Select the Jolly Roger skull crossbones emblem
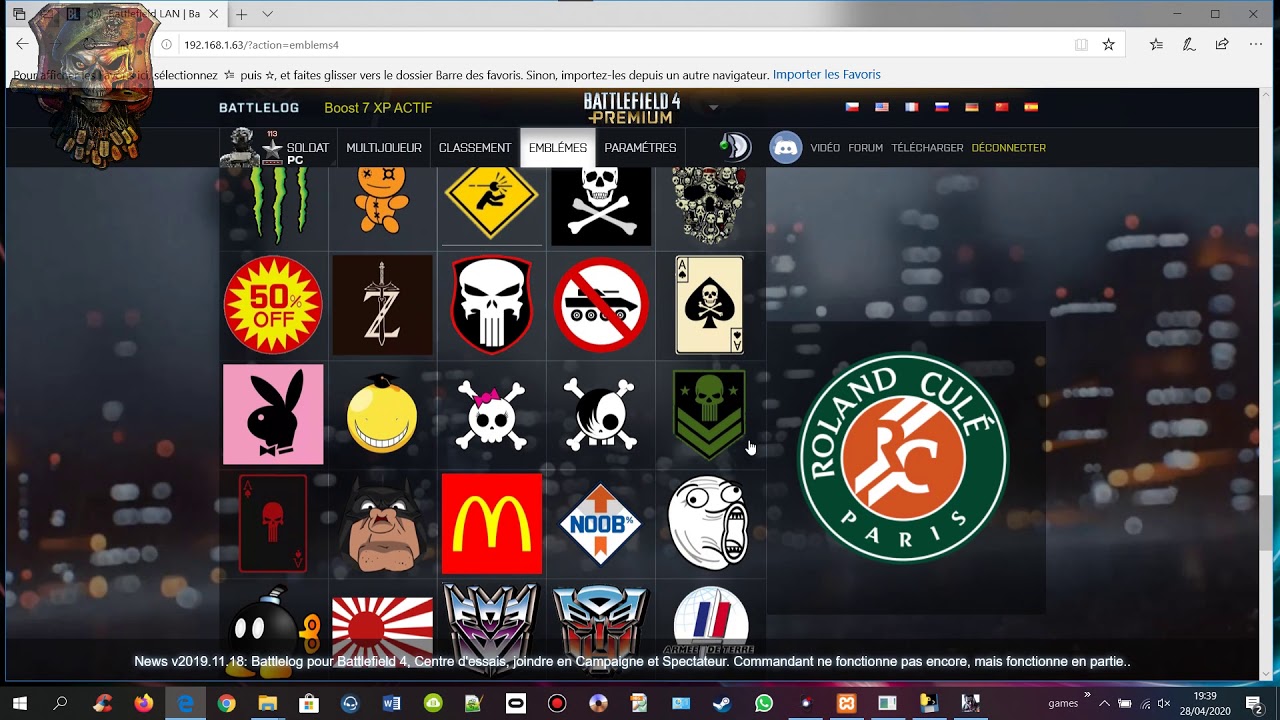Screen dimensions: 1280x720 point(601,206)
